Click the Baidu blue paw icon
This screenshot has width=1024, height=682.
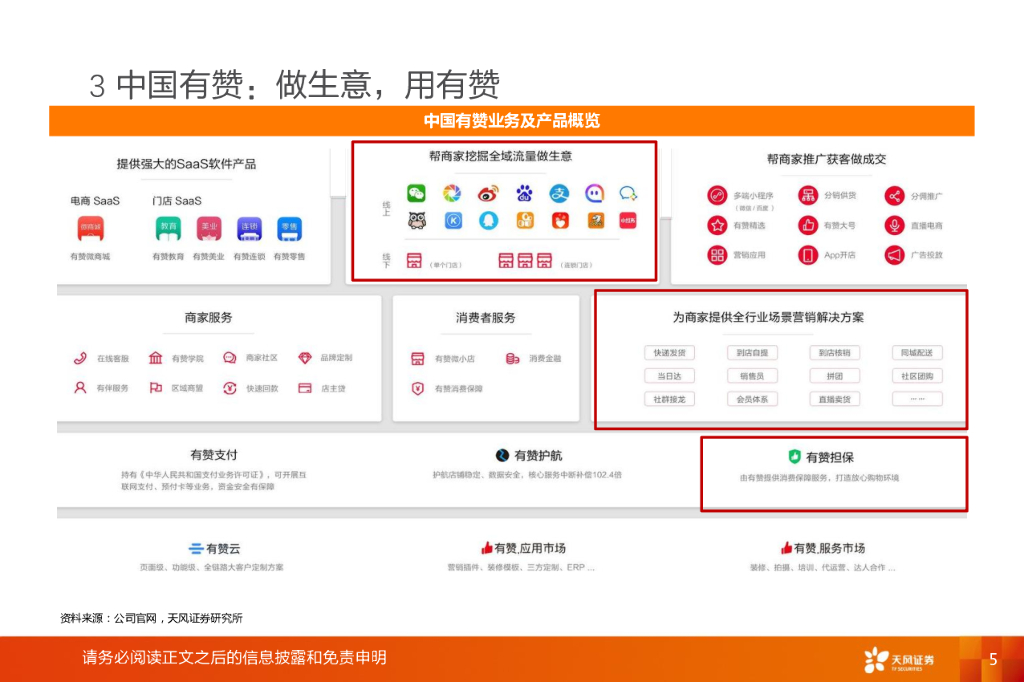[x=524, y=193]
